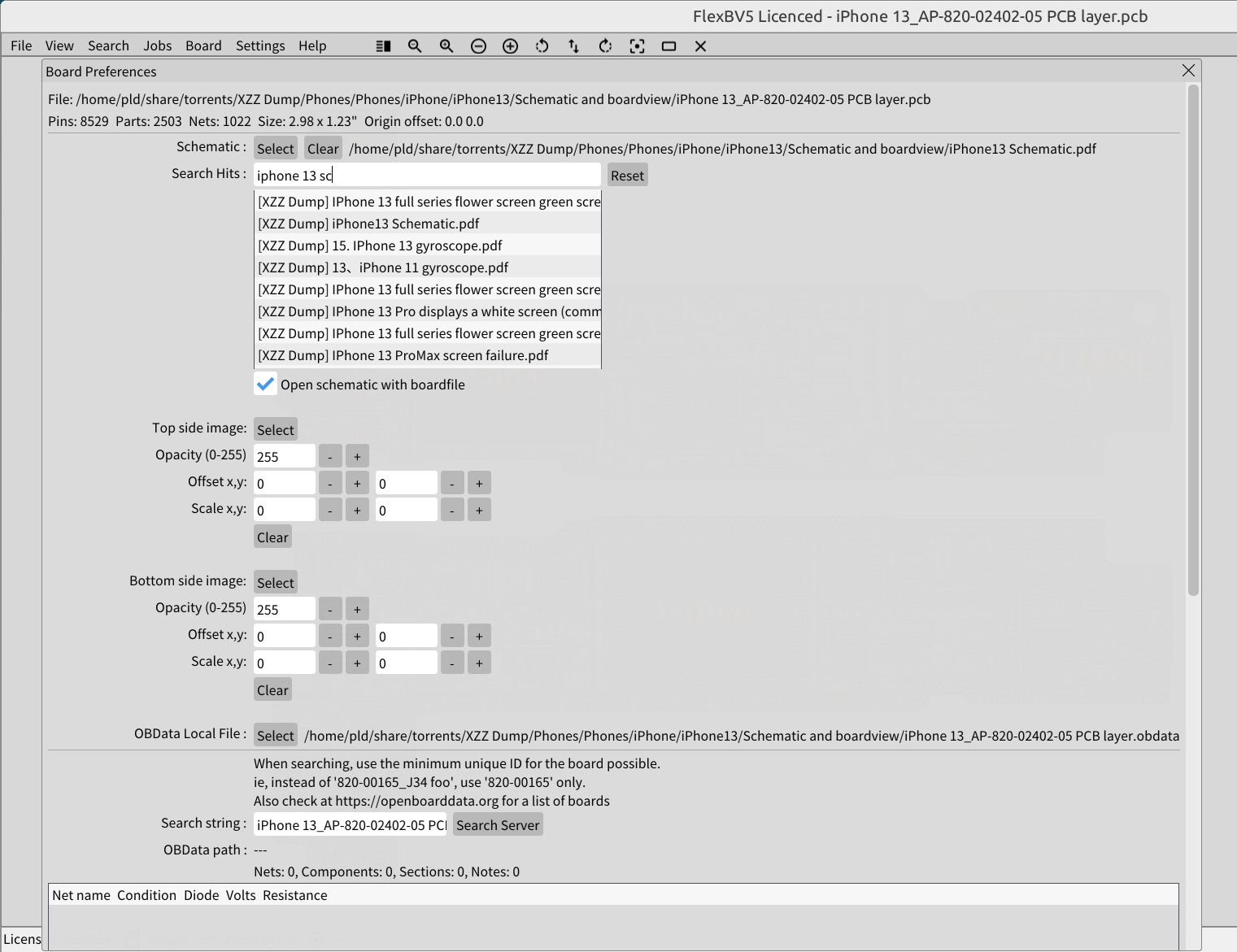The height and width of the screenshot is (952, 1237).
Task: Click the magnifier zoom-out toolbar icon
Action: [x=415, y=46]
